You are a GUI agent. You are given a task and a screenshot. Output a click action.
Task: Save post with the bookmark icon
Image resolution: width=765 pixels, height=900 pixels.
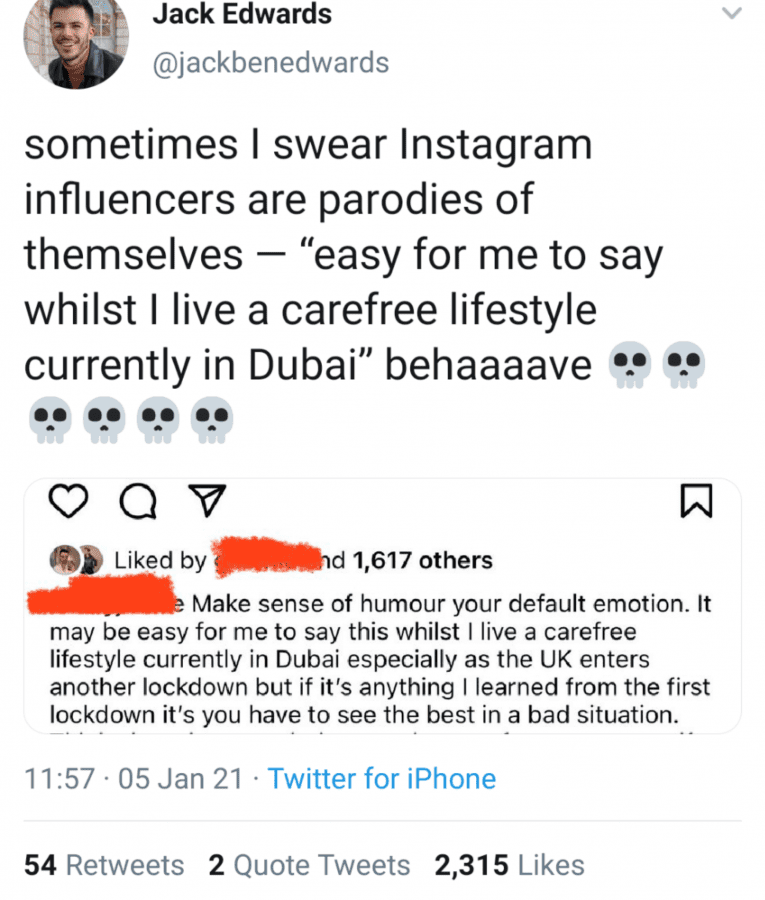point(696,501)
